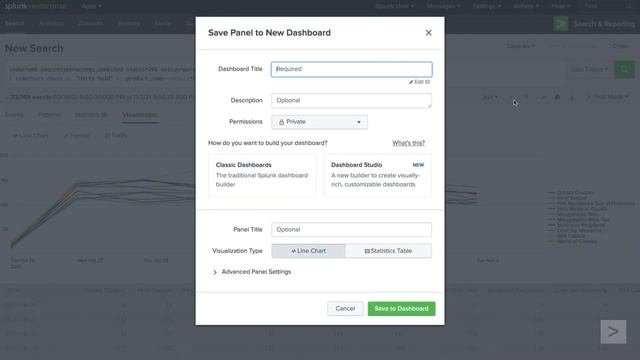Open the Job dropdown
Screen dimensions: 640x360
pyautogui.click(x=490, y=97)
